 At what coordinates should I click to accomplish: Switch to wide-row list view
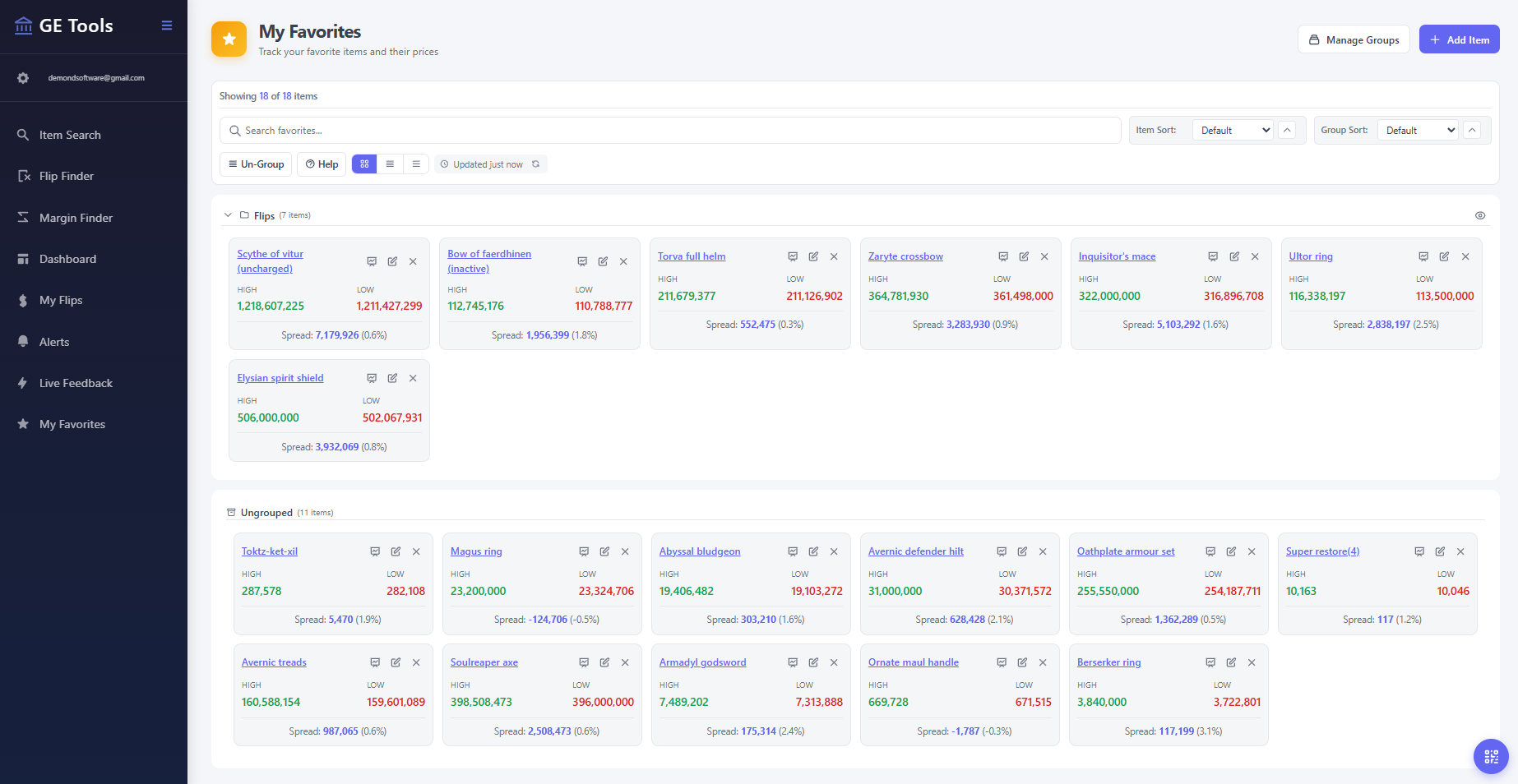click(x=416, y=164)
